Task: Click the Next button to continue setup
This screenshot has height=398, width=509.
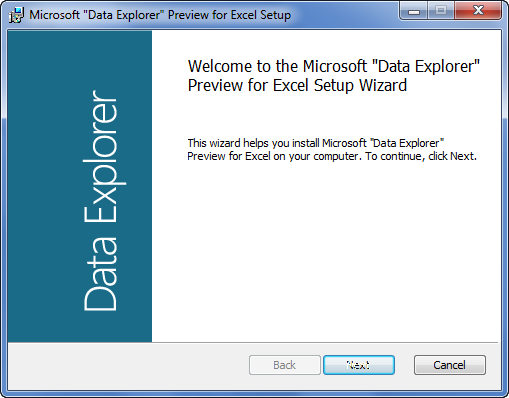Action: (359, 365)
